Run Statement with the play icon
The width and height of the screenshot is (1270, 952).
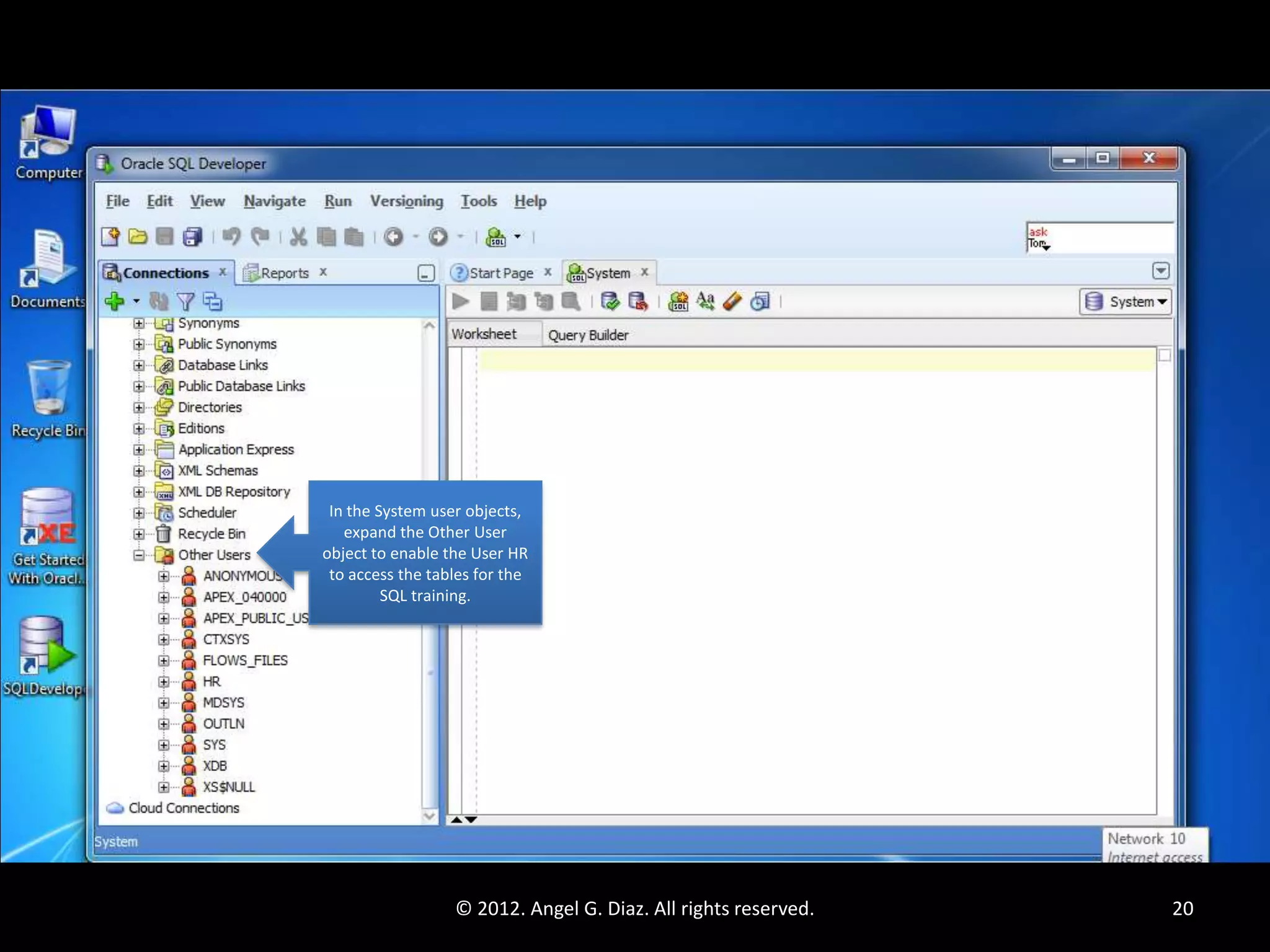[461, 302]
